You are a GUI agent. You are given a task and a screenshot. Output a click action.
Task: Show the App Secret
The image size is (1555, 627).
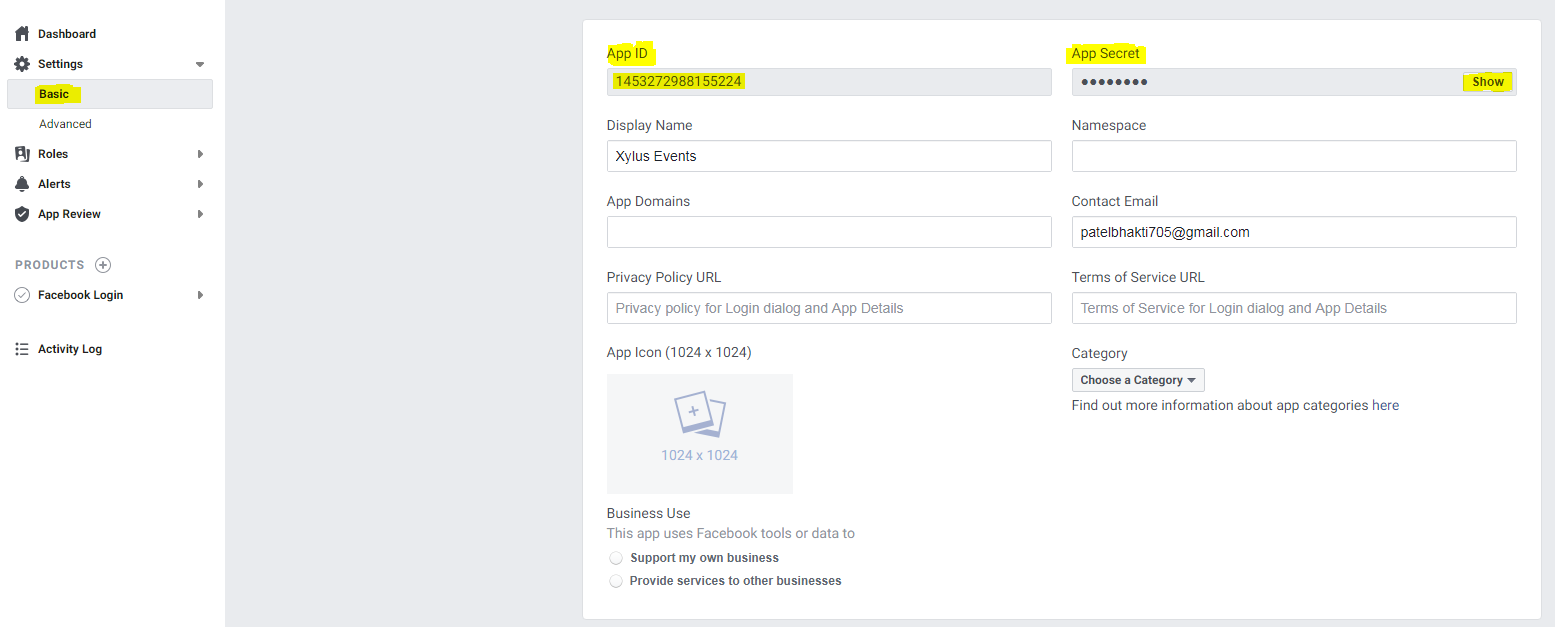click(x=1487, y=82)
